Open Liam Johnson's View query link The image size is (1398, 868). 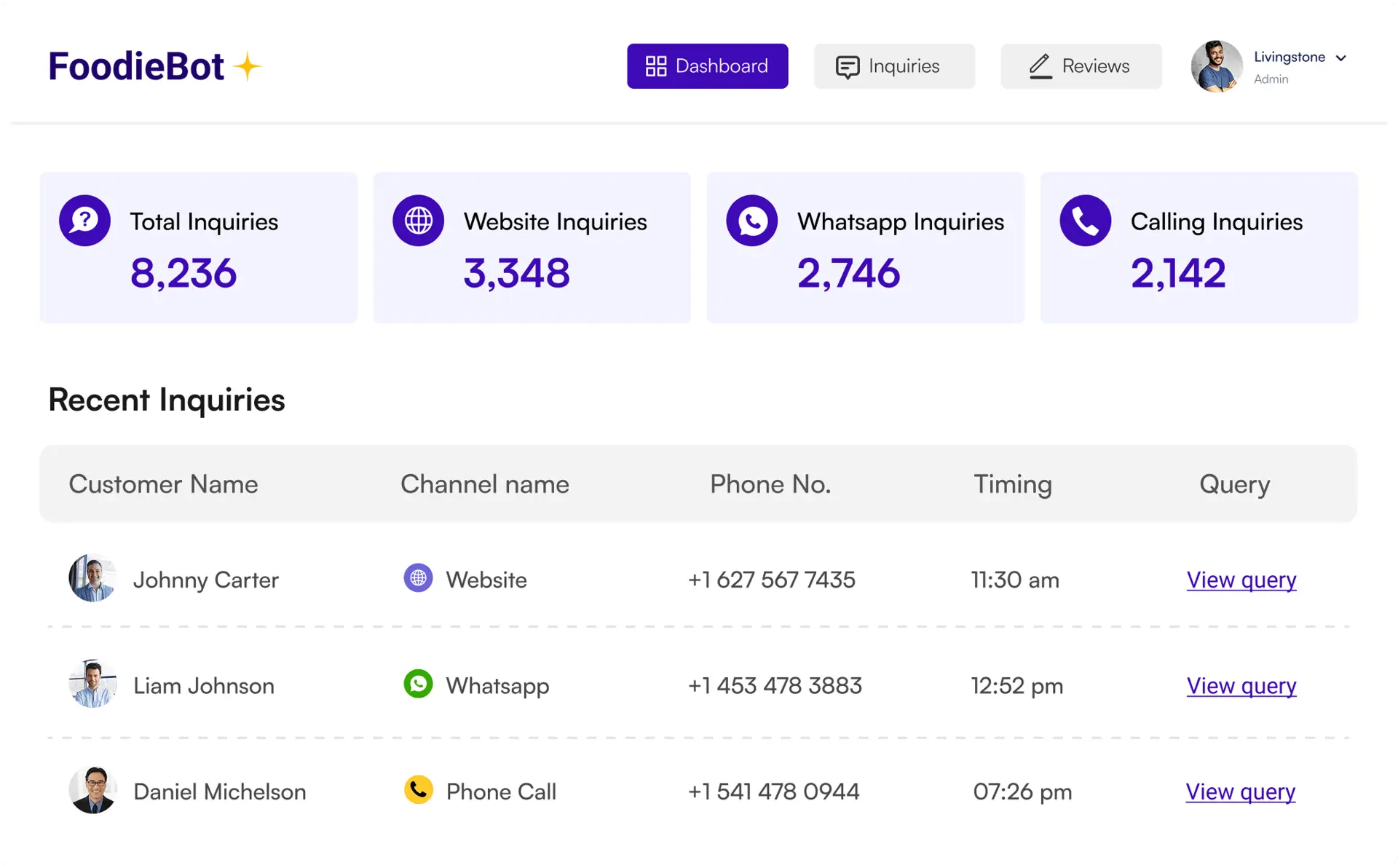pyautogui.click(x=1241, y=686)
